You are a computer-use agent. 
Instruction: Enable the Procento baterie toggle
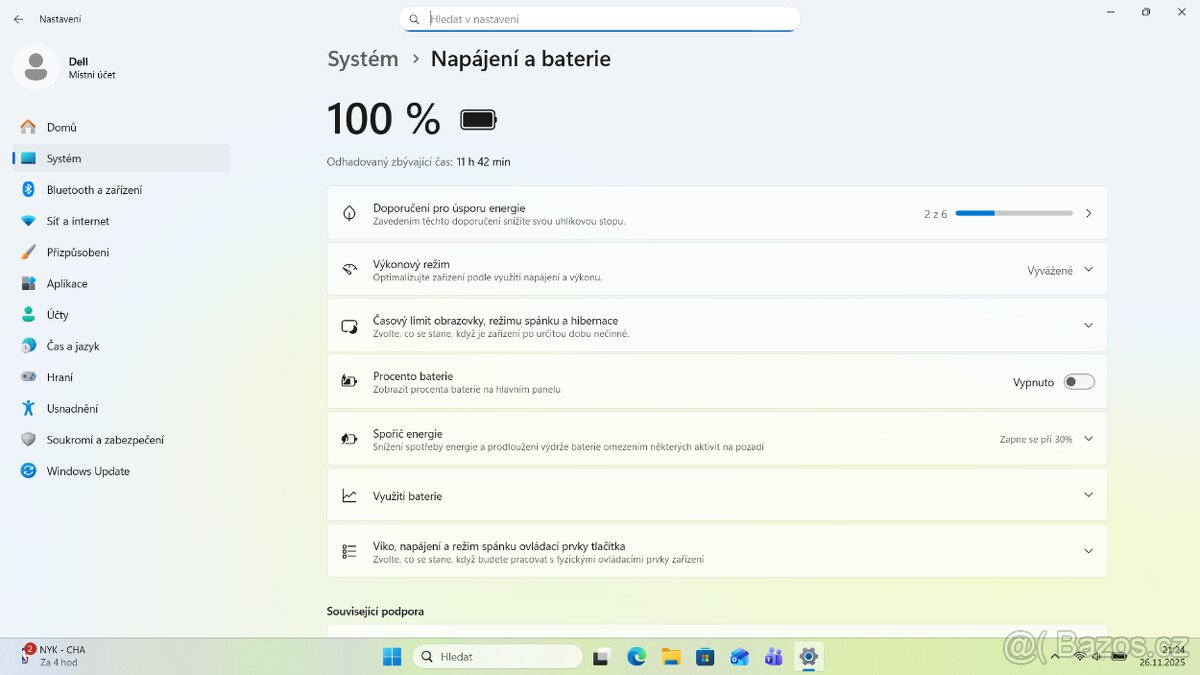tap(1078, 381)
